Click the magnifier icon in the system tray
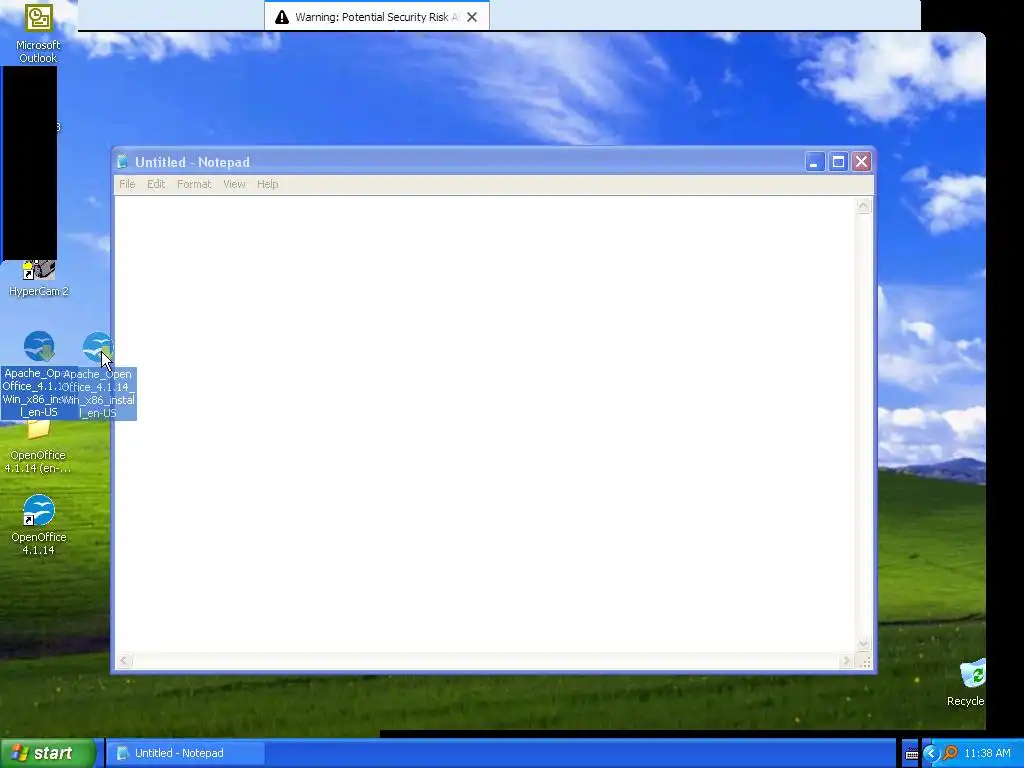1024x768 pixels. pyautogui.click(x=950, y=754)
